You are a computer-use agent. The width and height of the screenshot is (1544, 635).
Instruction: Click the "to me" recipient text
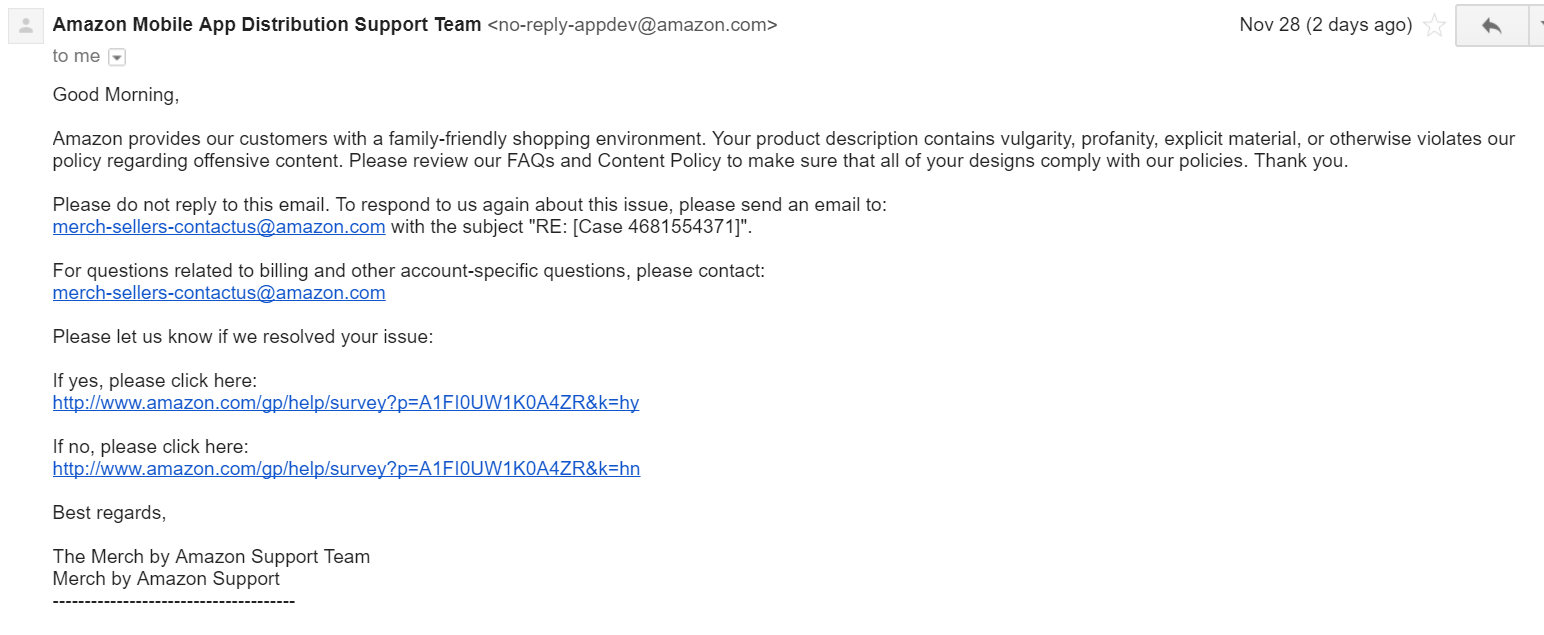77,57
